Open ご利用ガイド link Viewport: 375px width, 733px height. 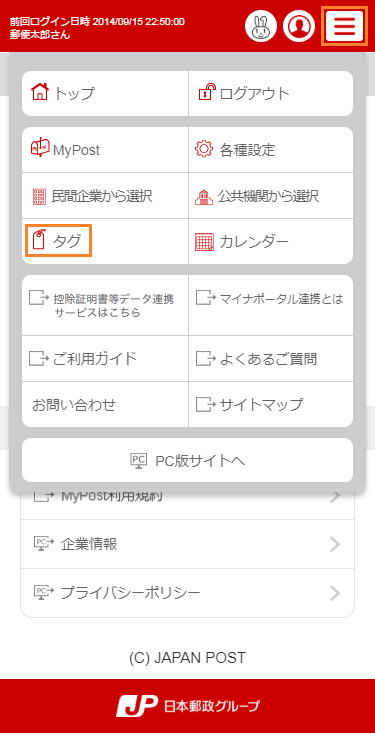point(105,359)
